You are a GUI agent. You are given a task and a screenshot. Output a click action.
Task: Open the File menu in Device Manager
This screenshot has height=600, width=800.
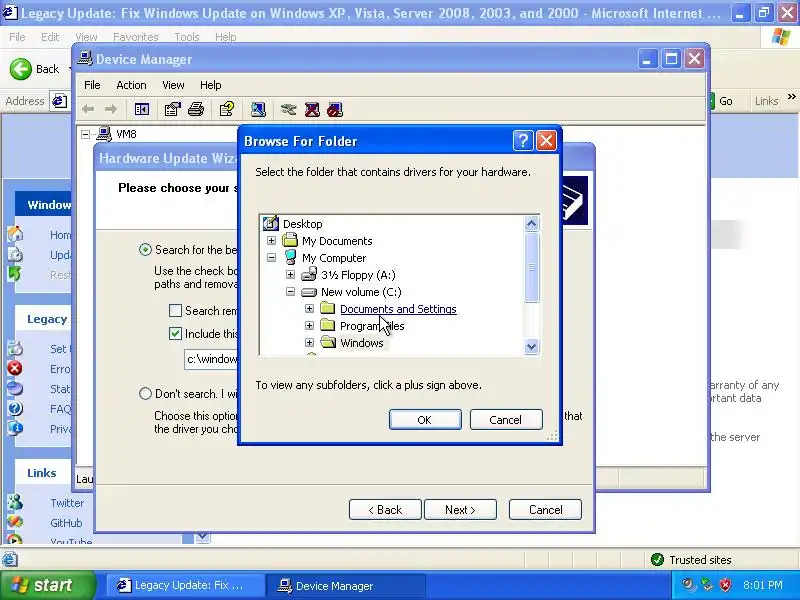point(92,85)
